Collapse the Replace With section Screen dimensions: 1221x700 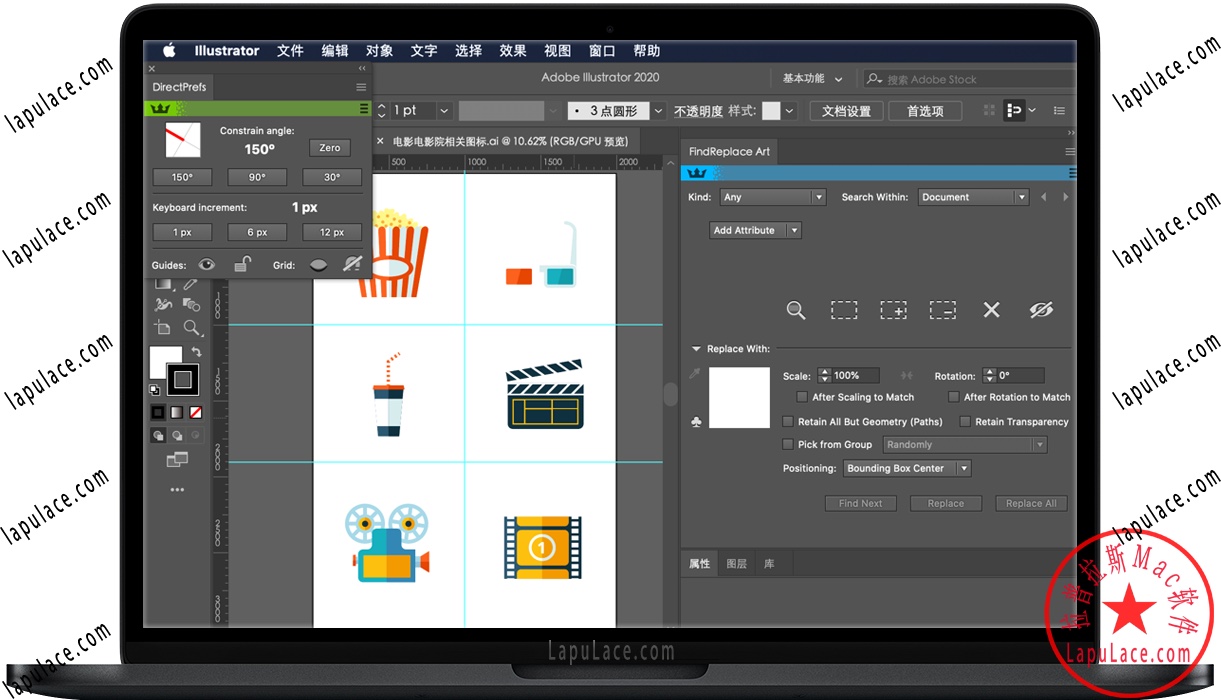(x=696, y=348)
